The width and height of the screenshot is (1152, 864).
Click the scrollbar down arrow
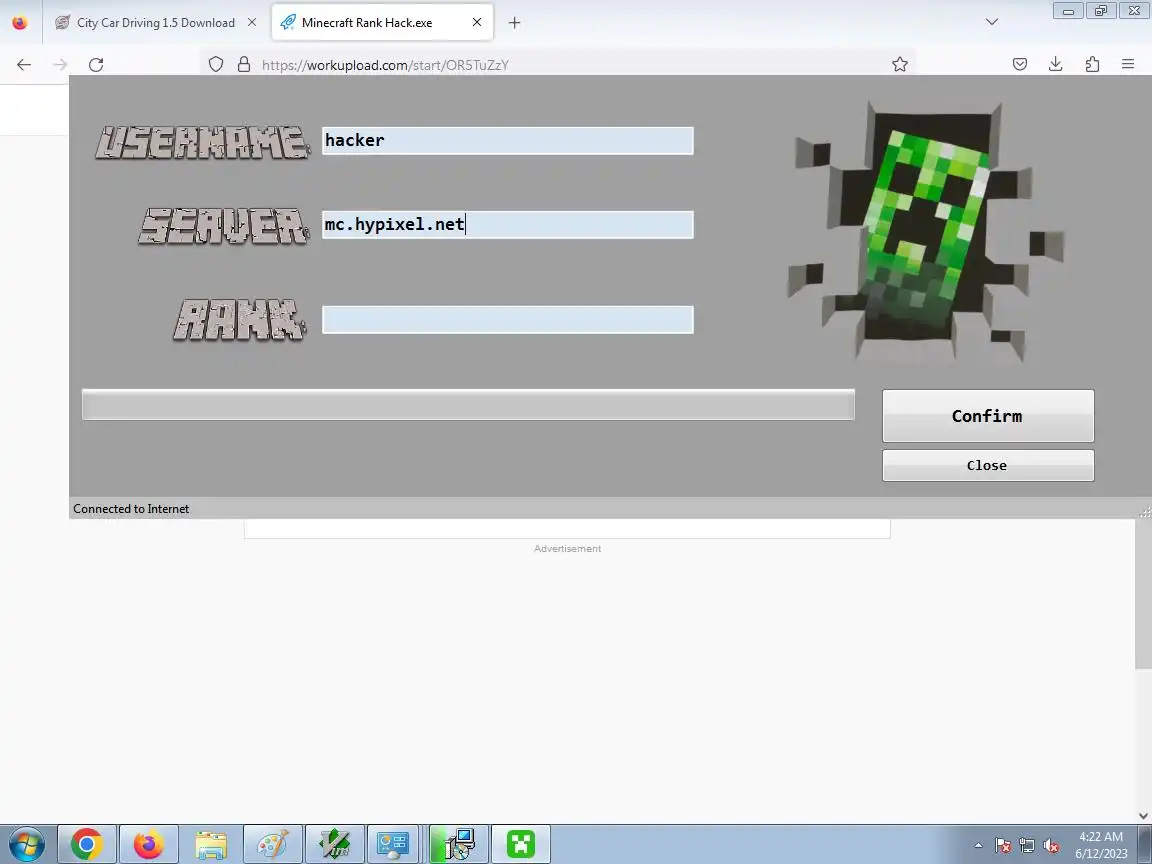[1143, 816]
